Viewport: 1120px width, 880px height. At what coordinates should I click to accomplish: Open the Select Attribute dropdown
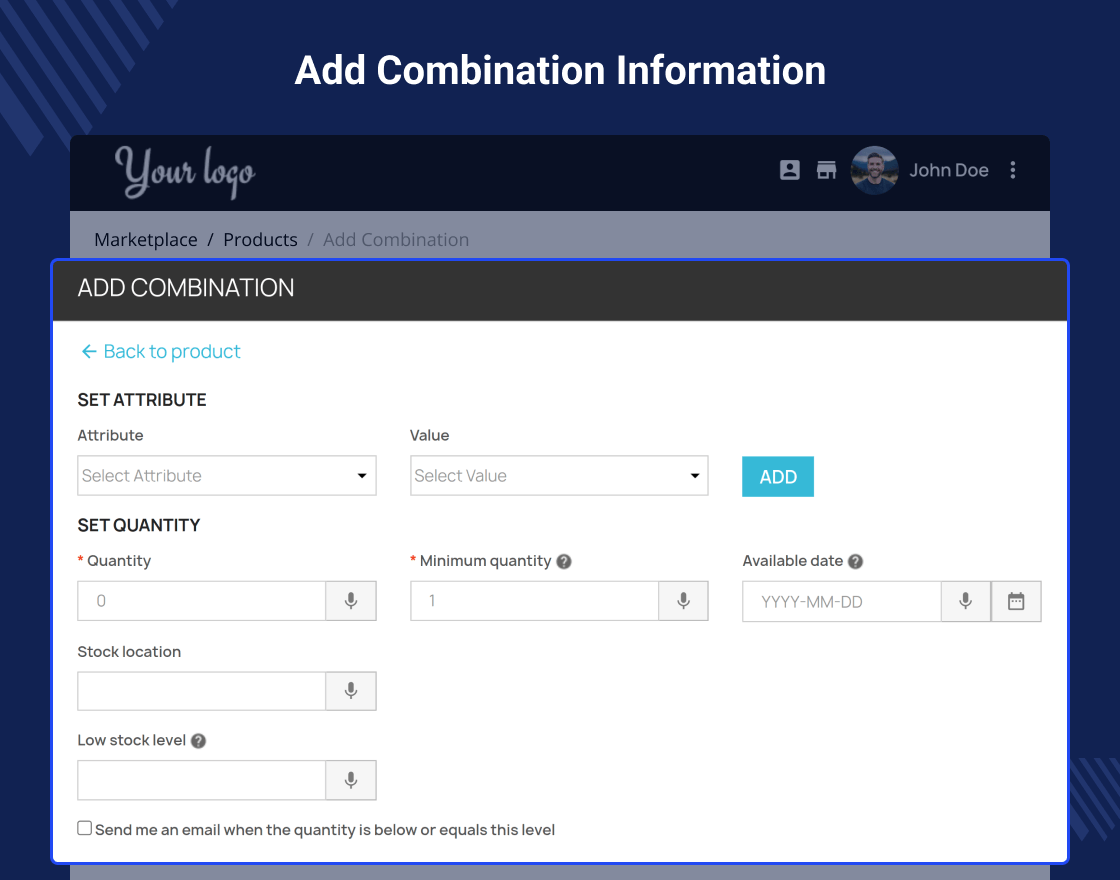(226, 476)
